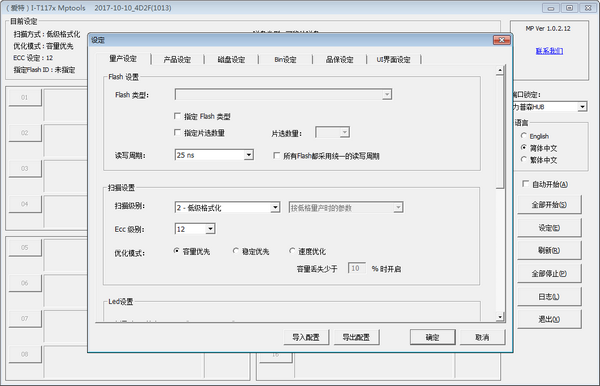Select 繁体中文 language option
The image size is (600, 386).
(524, 159)
